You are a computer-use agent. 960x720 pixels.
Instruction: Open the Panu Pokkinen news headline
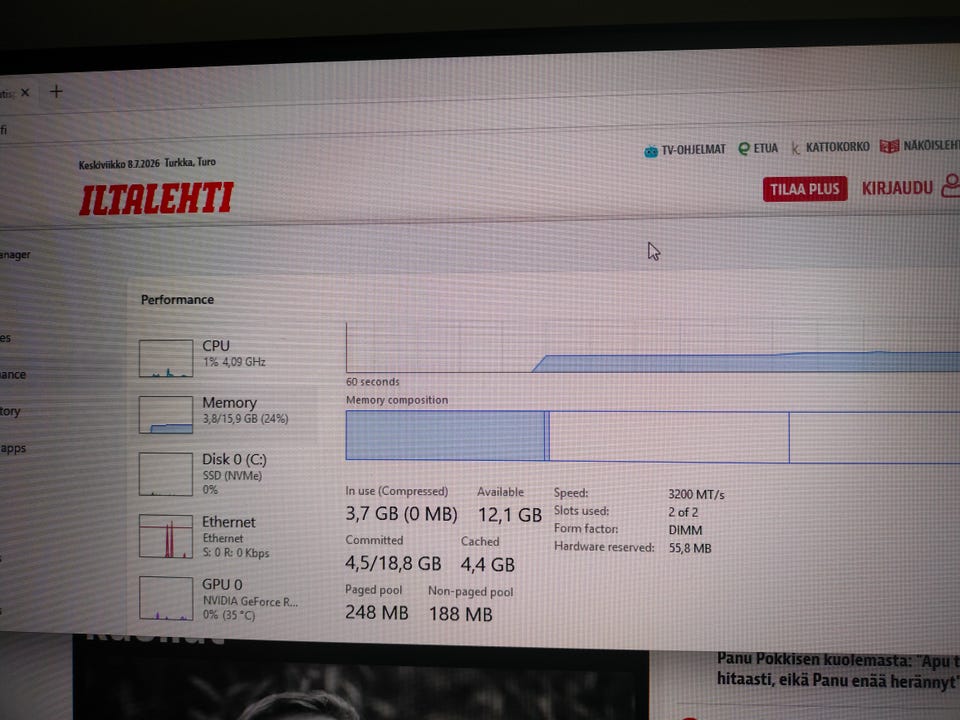coord(838,670)
